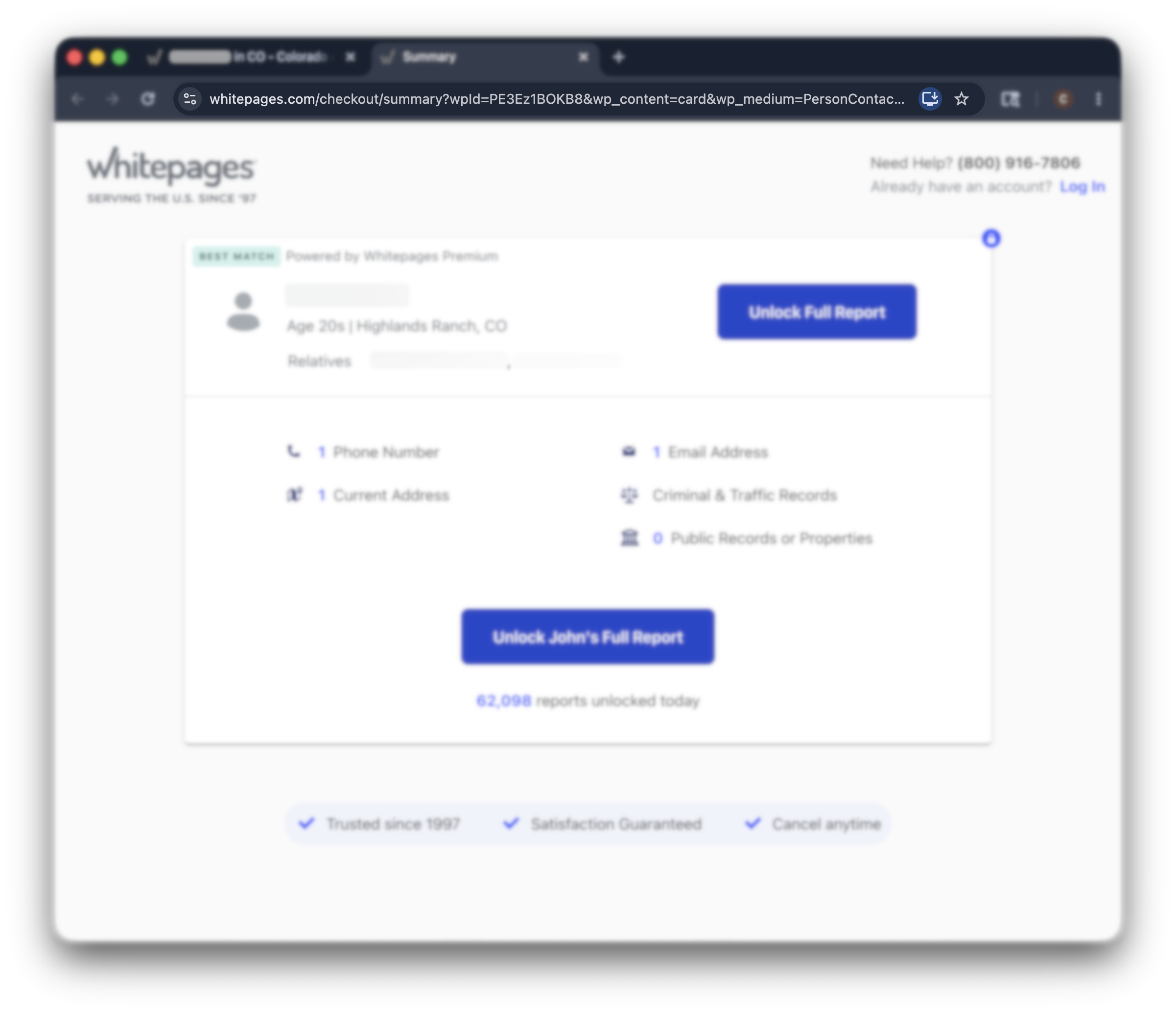Click the Whitepages logo
1176x1013 pixels.
[x=171, y=166]
